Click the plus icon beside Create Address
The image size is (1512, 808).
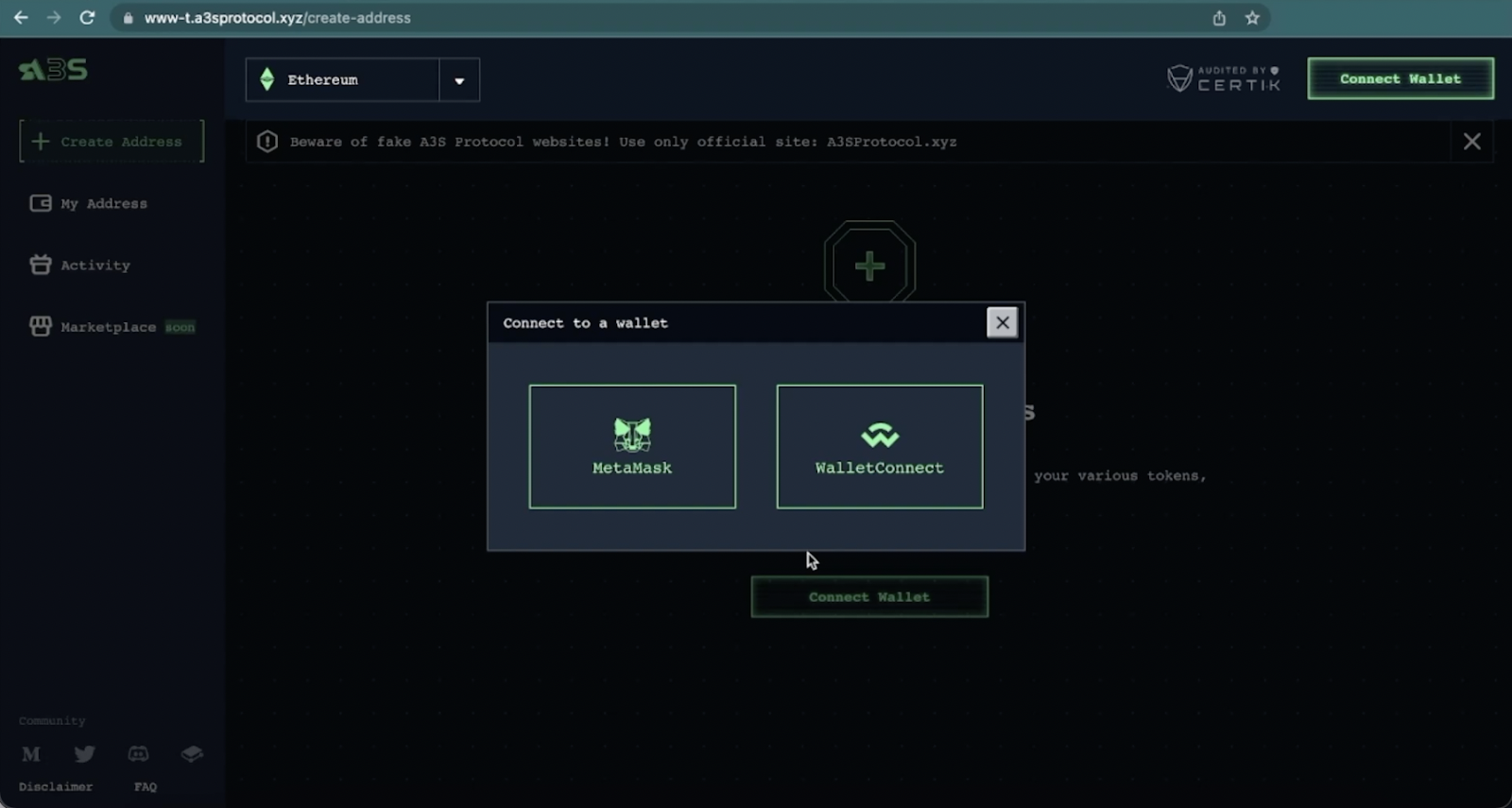point(40,142)
